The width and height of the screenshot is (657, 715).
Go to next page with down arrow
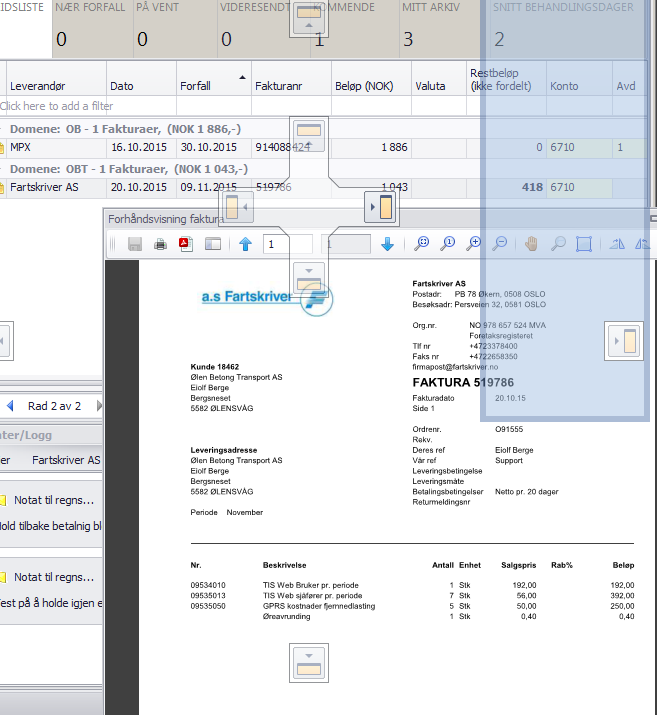pos(387,244)
